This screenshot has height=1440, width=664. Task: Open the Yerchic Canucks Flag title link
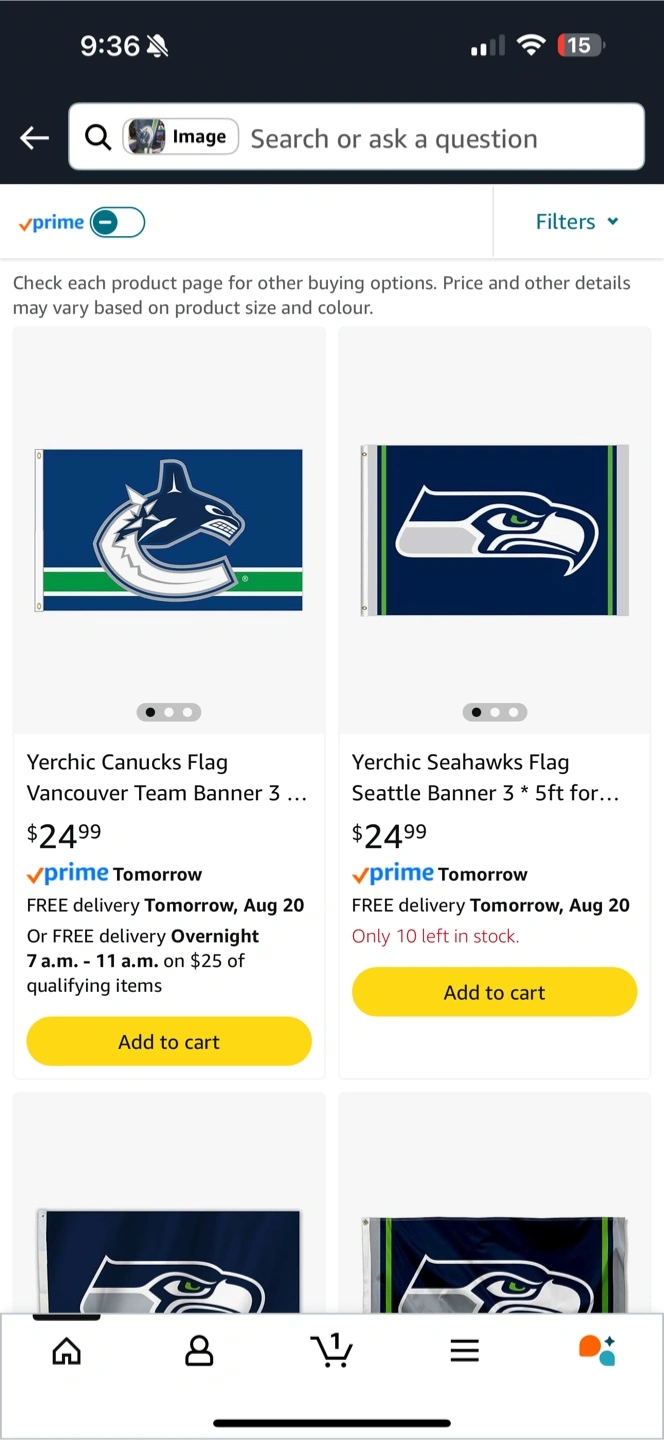[x=167, y=777]
